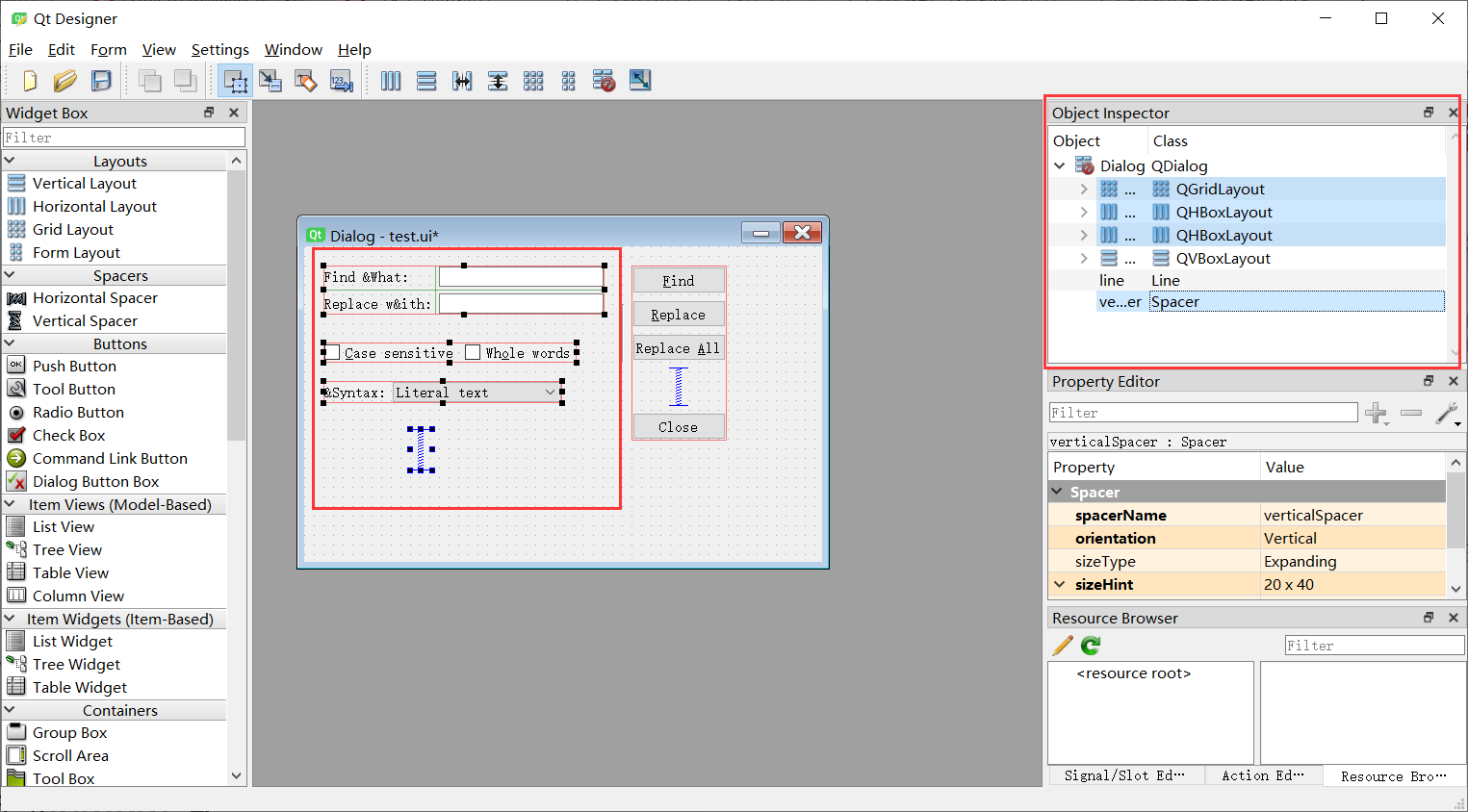
Task: Open the Form menu
Action: click(109, 49)
